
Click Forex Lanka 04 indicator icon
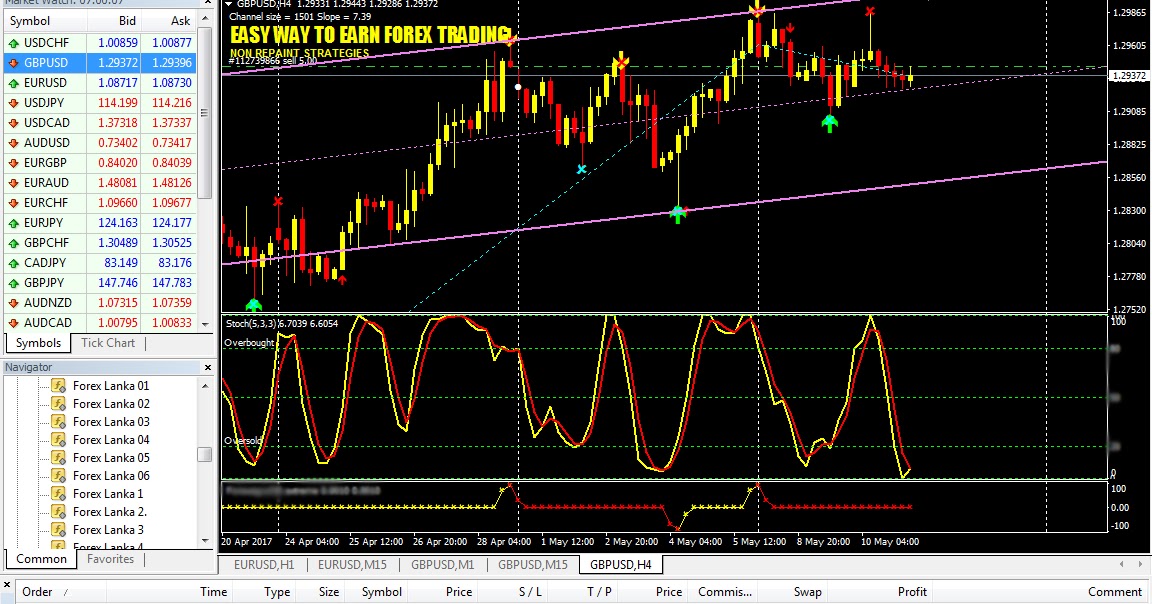[58, 439]
